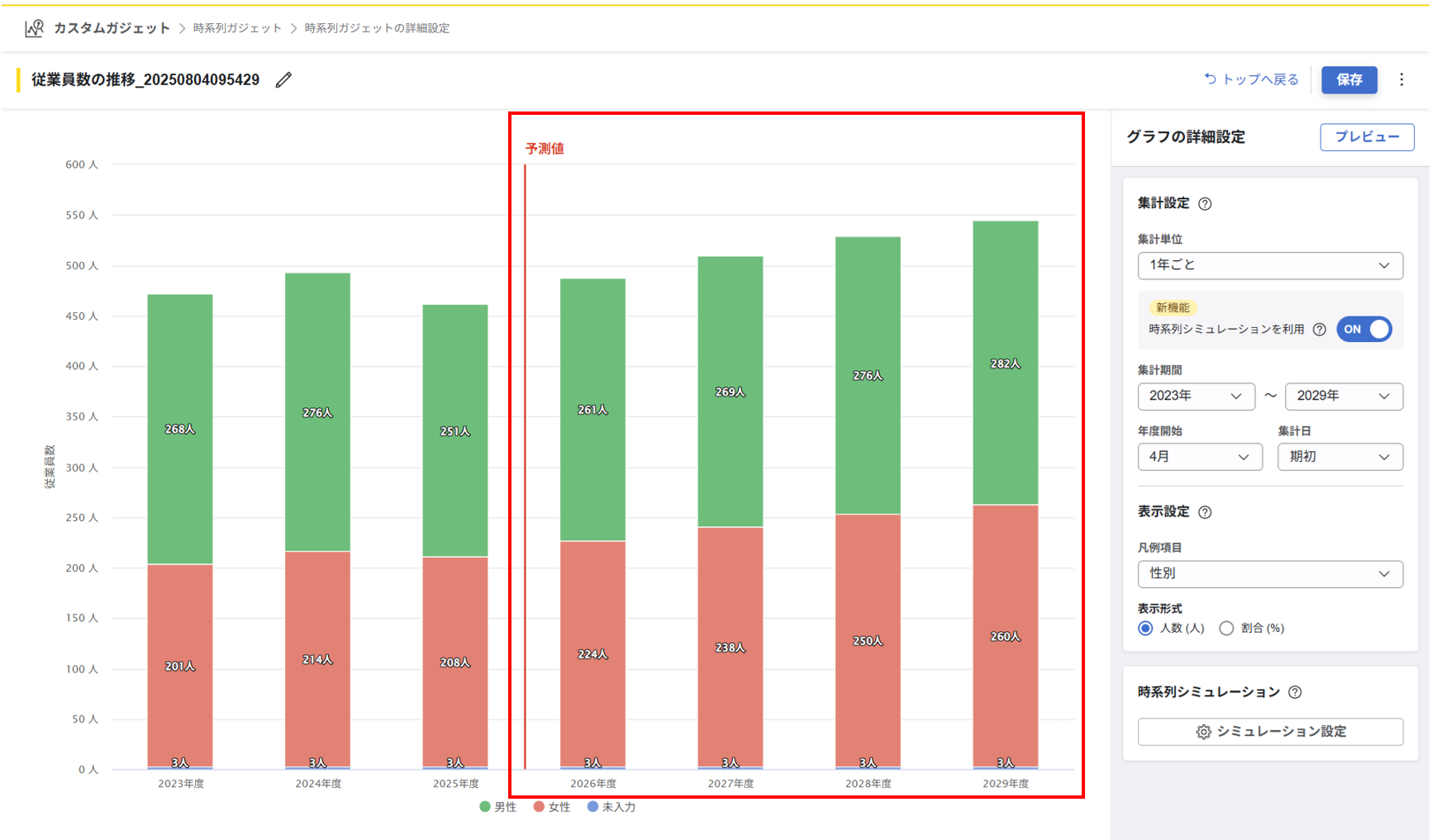This screenshot has height=840, width=1432.
Task: Select the 人数 (人) radio button
Action: (1145, 629)
